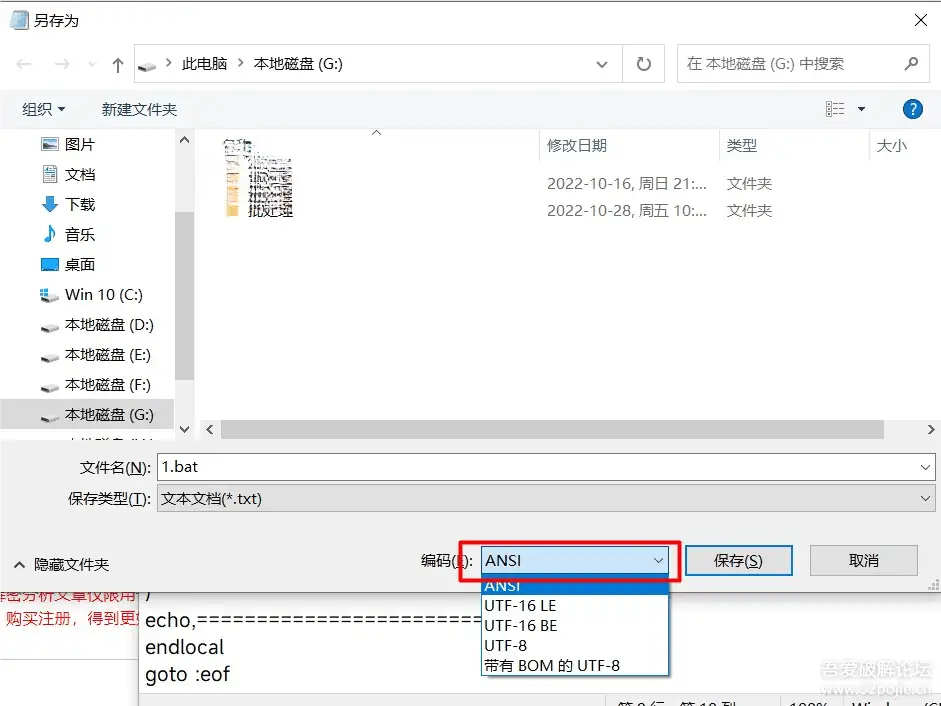Image resolution: width=941 pixels, height=706 pixels.
Task: Click the 保存(S) button
Action: click(738, 560)
